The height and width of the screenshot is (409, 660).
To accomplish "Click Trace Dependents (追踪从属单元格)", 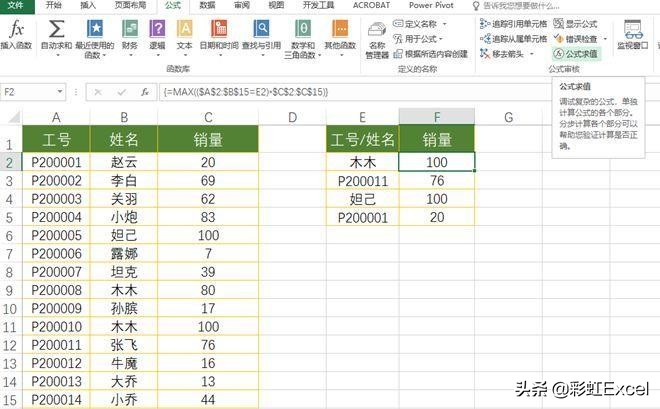I will coord(514,39).
